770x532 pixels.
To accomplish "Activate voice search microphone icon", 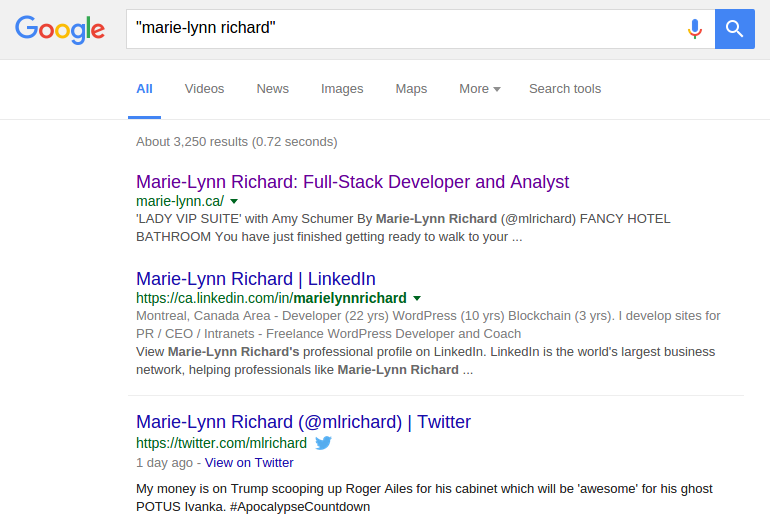I will point(694,28).
